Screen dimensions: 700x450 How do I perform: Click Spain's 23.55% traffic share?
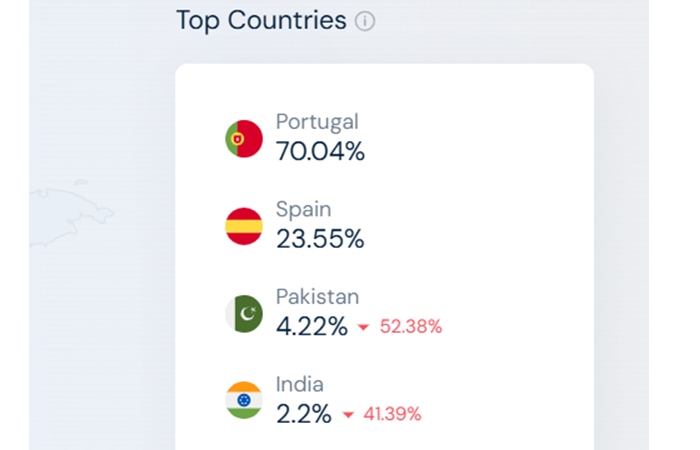click(320, 238)
